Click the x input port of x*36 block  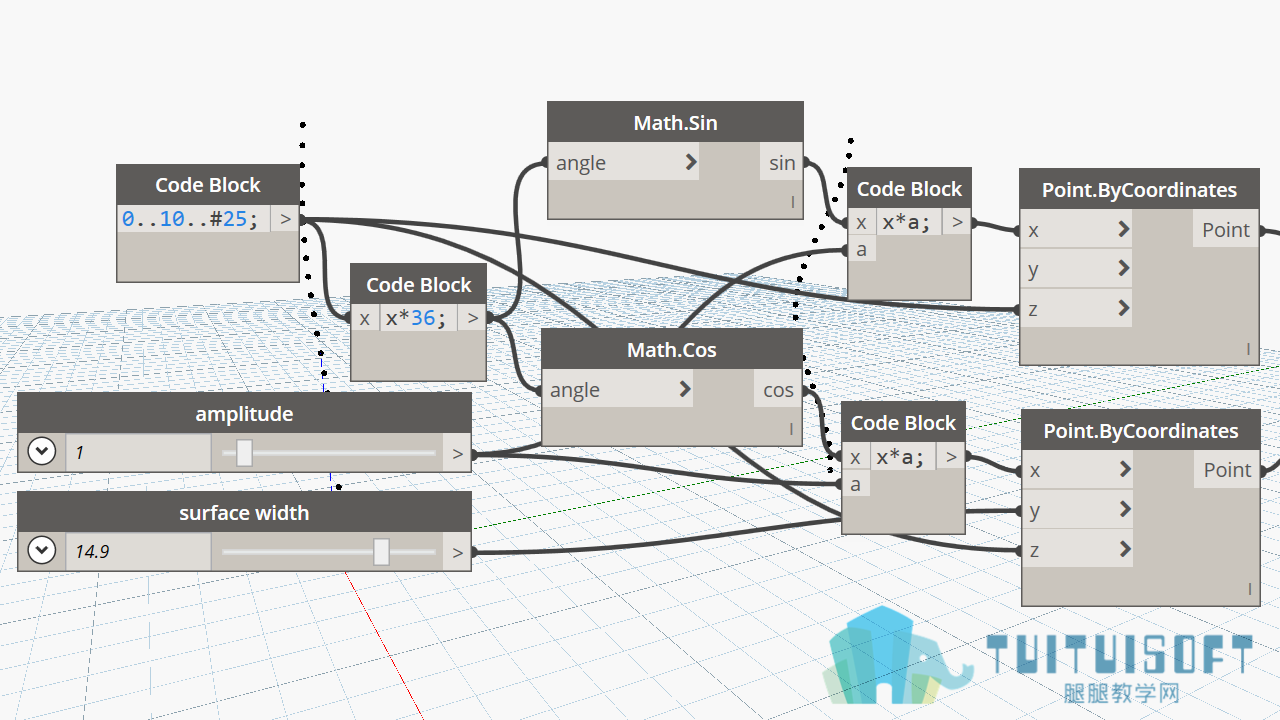365,318
